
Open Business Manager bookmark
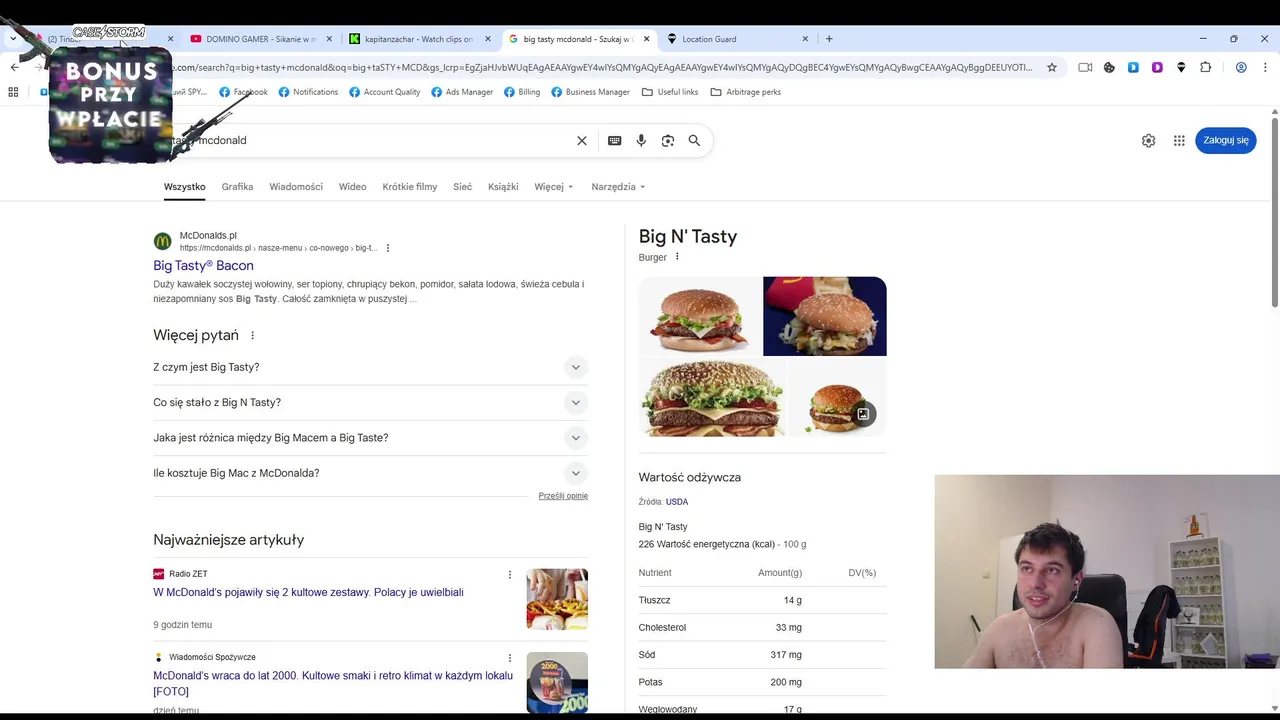(590, 92)
